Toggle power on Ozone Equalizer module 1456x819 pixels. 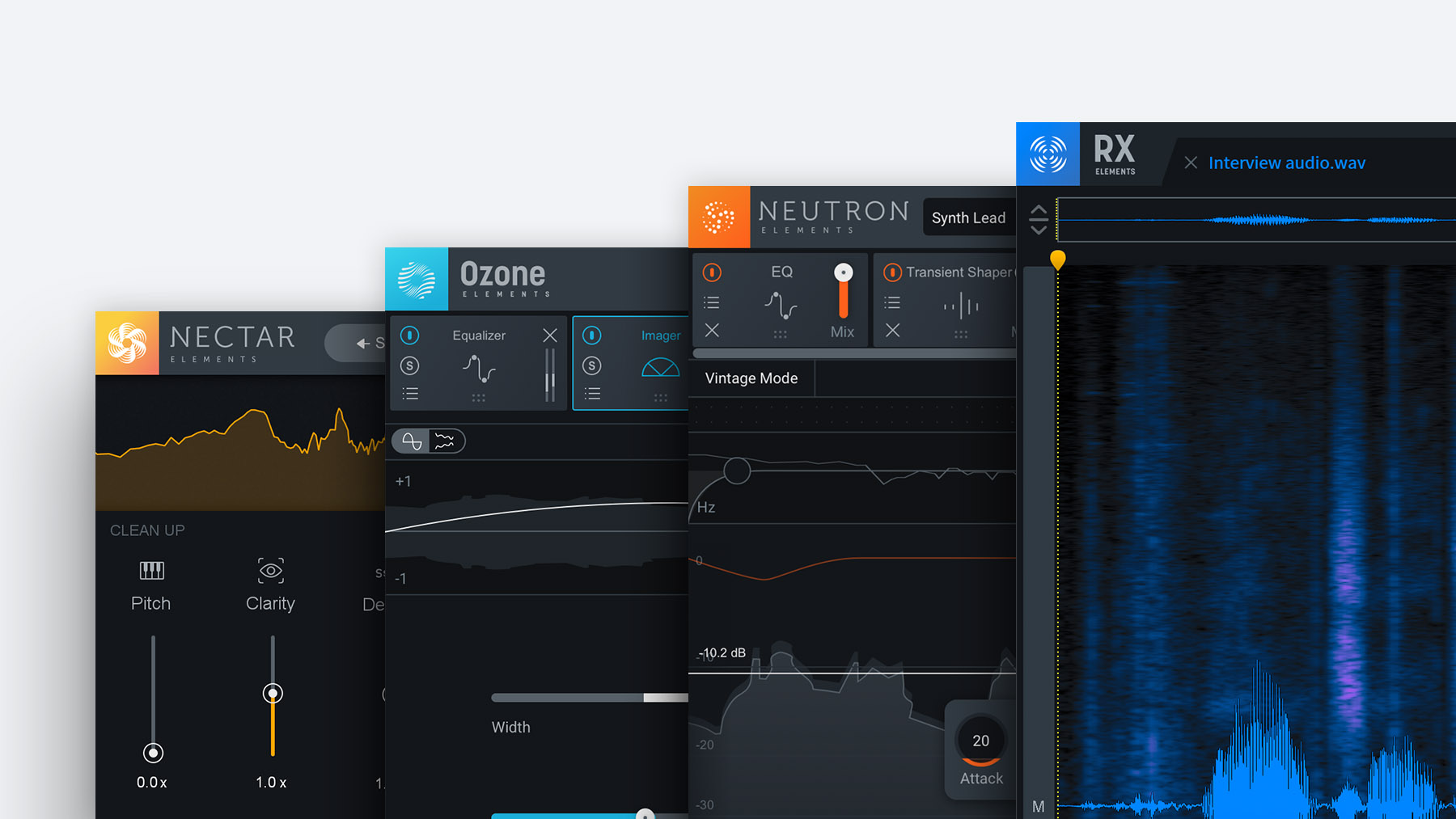(x=410, y=336)
